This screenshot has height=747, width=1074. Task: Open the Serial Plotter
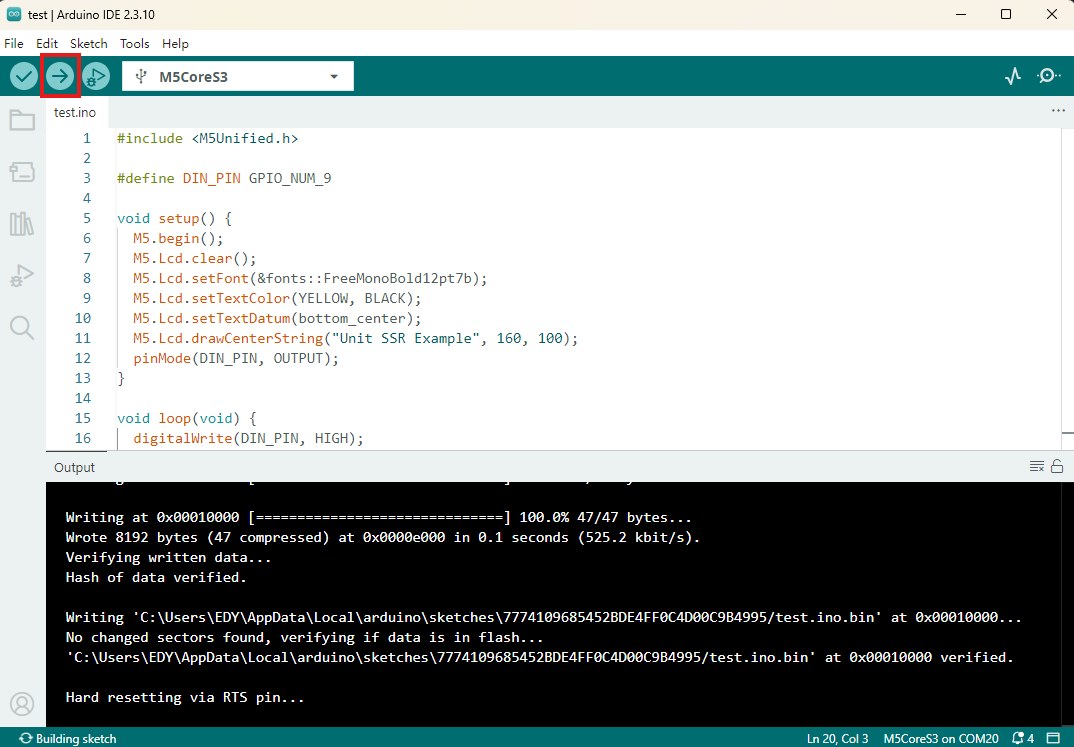[x=1013, y=76]
